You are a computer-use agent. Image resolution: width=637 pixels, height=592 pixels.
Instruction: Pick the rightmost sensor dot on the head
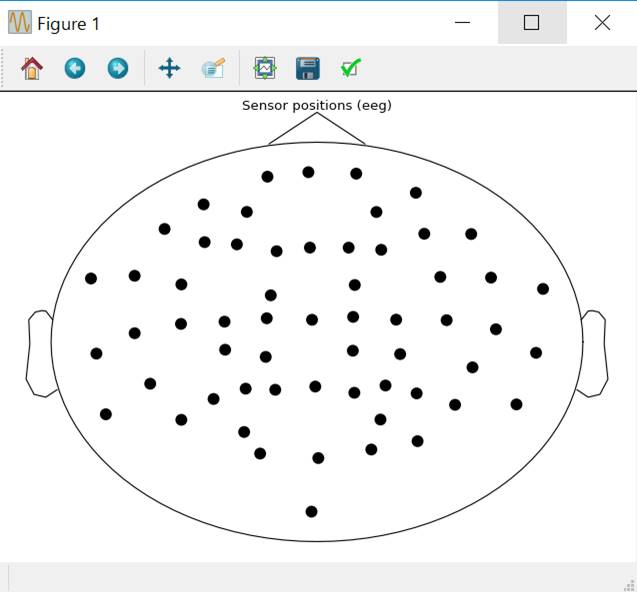543,289
